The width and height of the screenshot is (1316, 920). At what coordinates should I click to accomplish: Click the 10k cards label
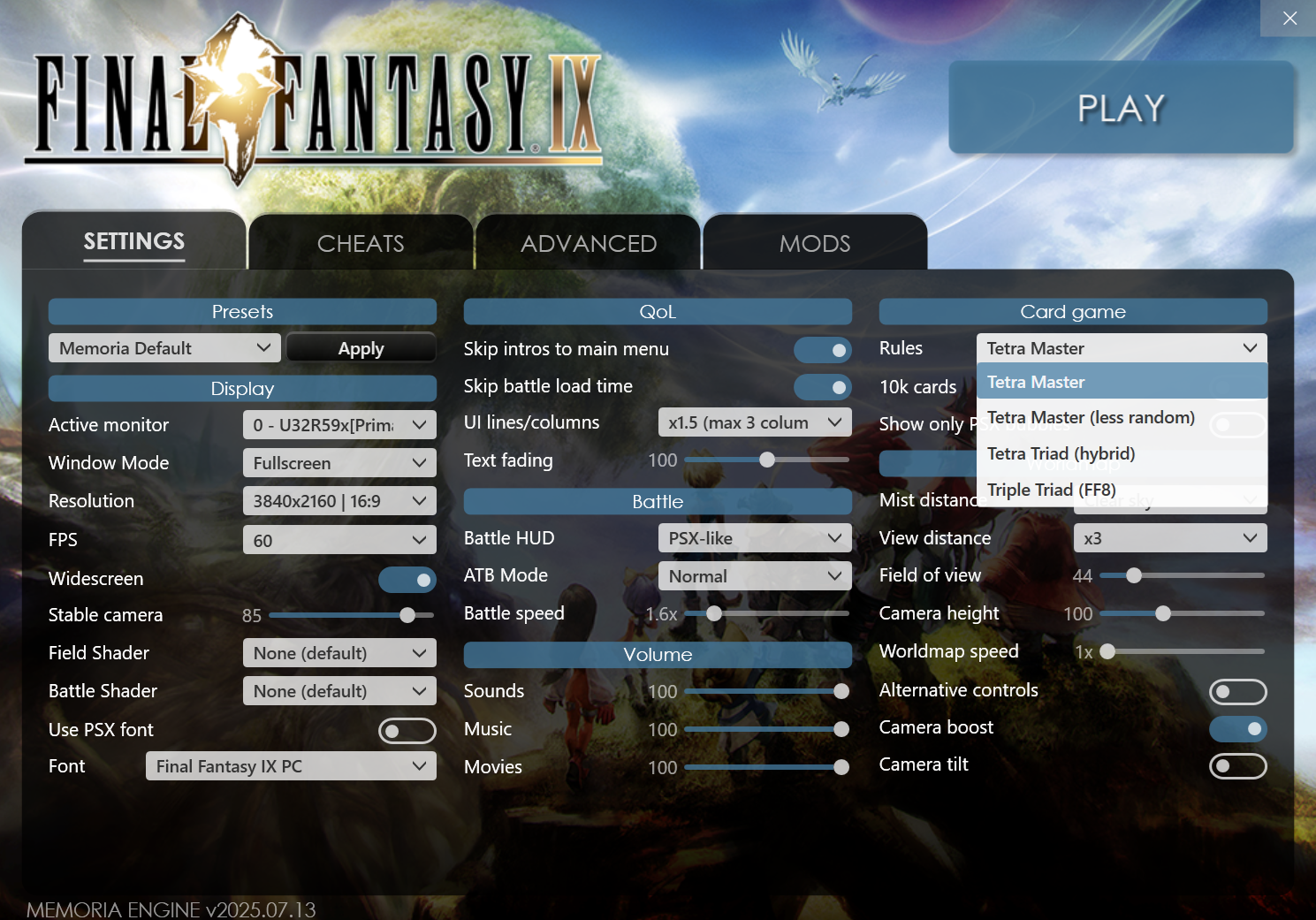click(x=918, y=387)
